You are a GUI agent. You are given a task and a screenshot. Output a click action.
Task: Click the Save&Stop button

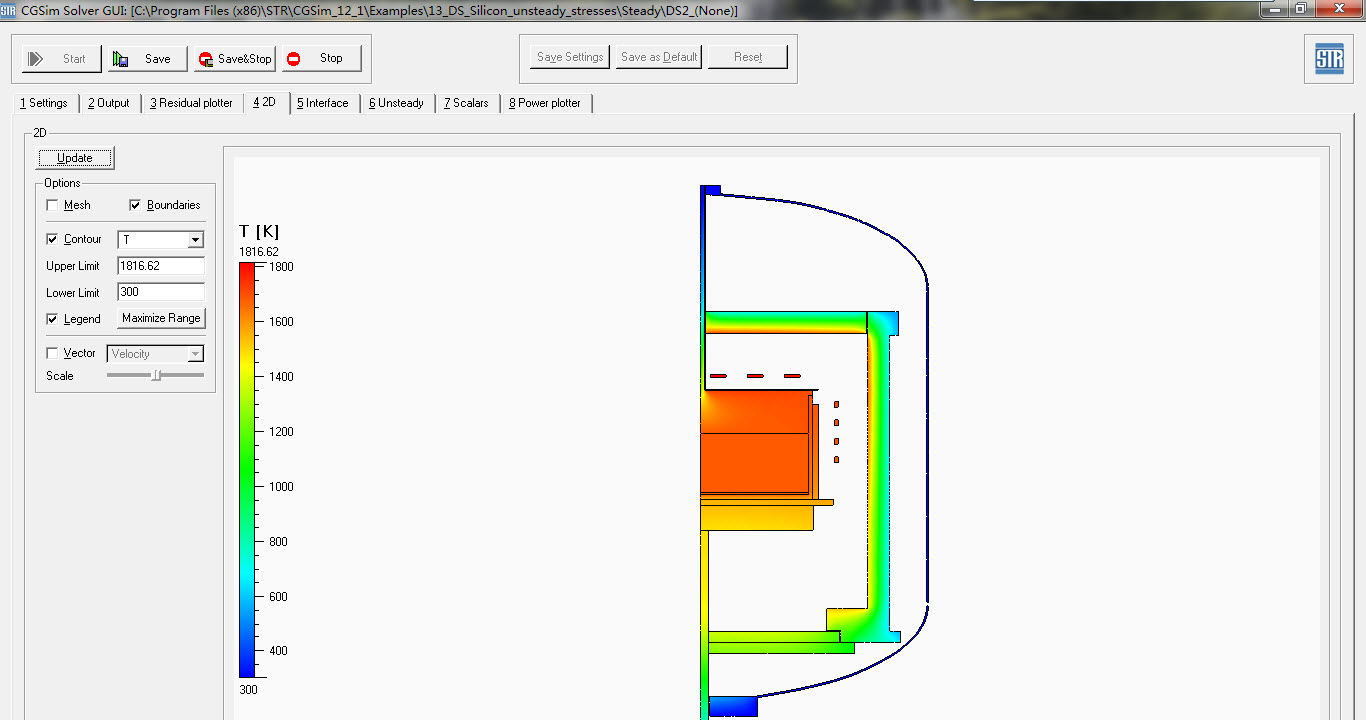tap(234, 59)
